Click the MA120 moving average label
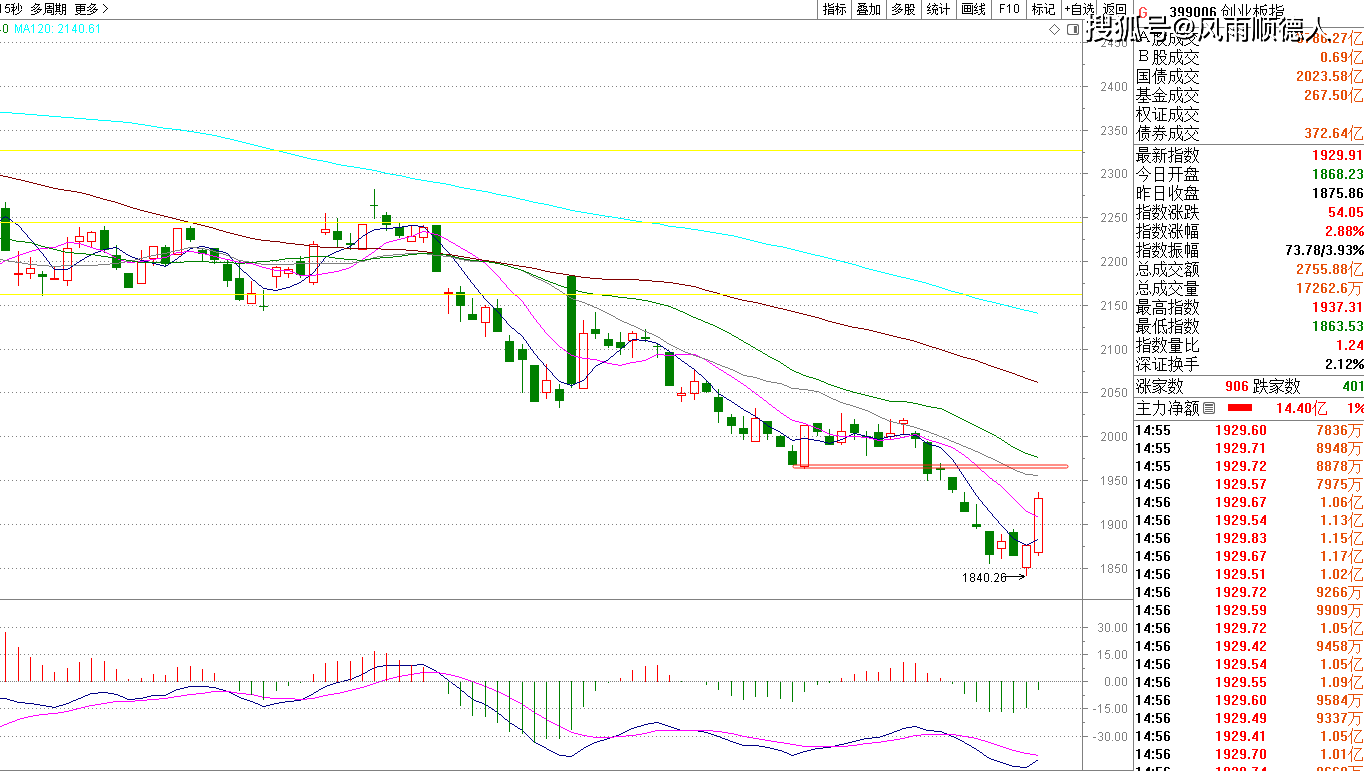The height and width of the screenshot is (771, 1364). [57, 29]
